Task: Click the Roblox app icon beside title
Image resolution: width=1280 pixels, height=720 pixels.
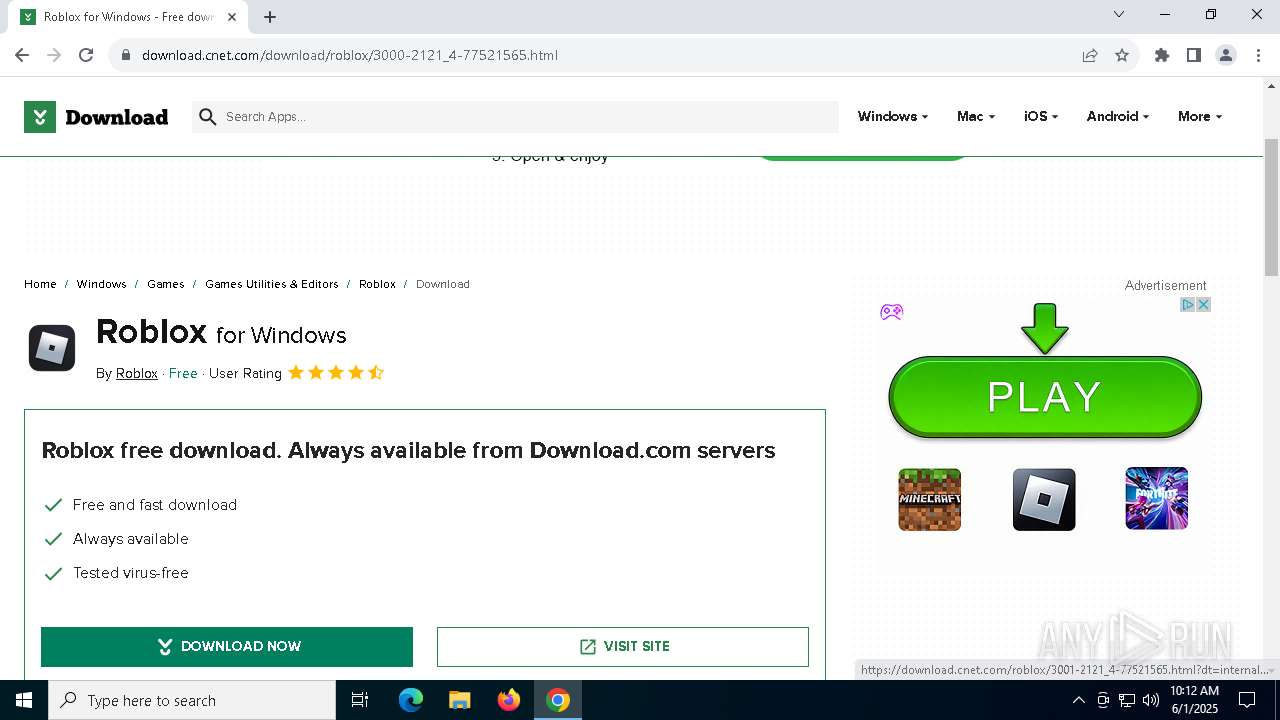Action: point(52,348)
